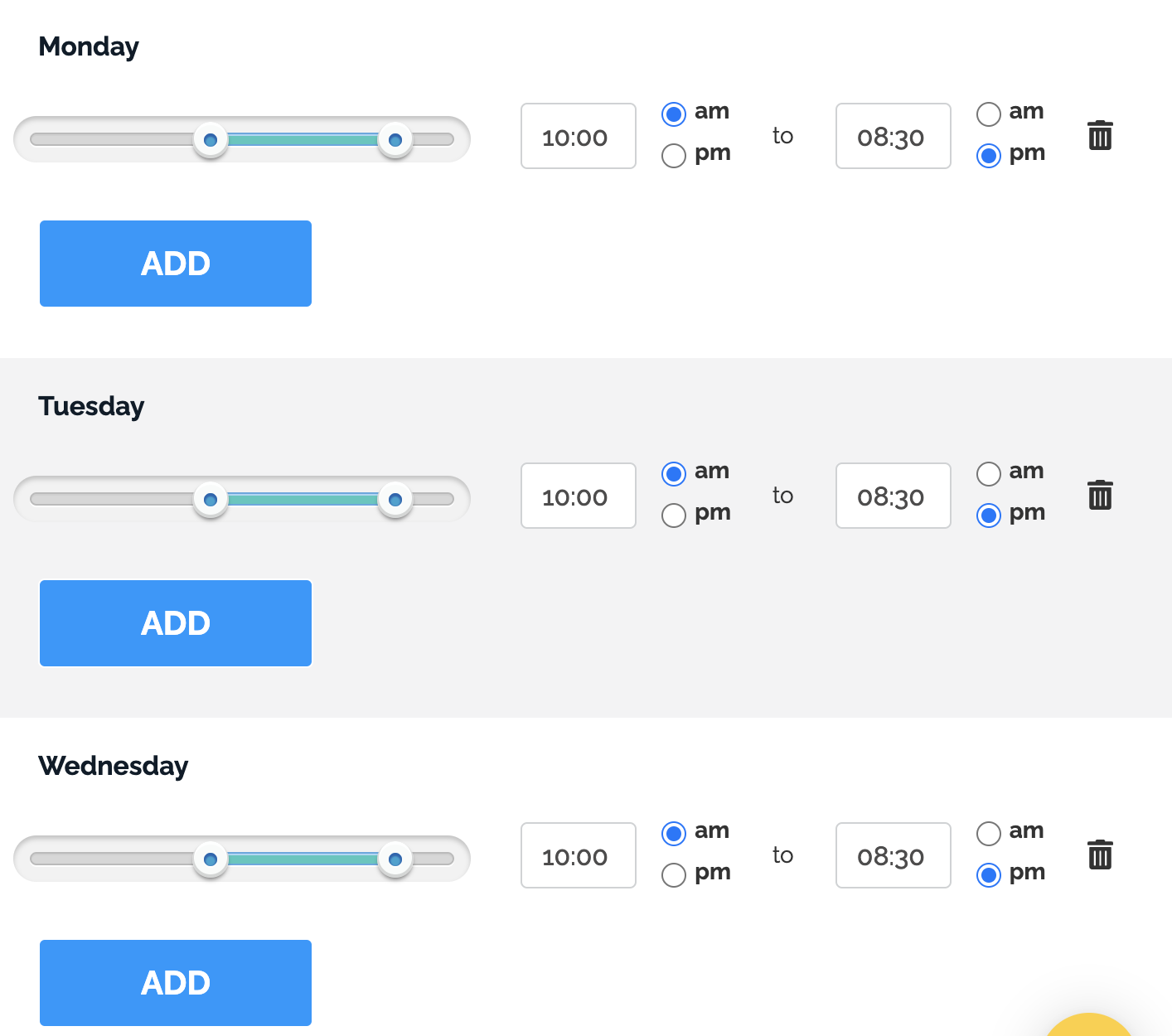This screenshot has width=1172, height=1036.
Task: Click ADD button under Monday
Action: pos(176,264)
